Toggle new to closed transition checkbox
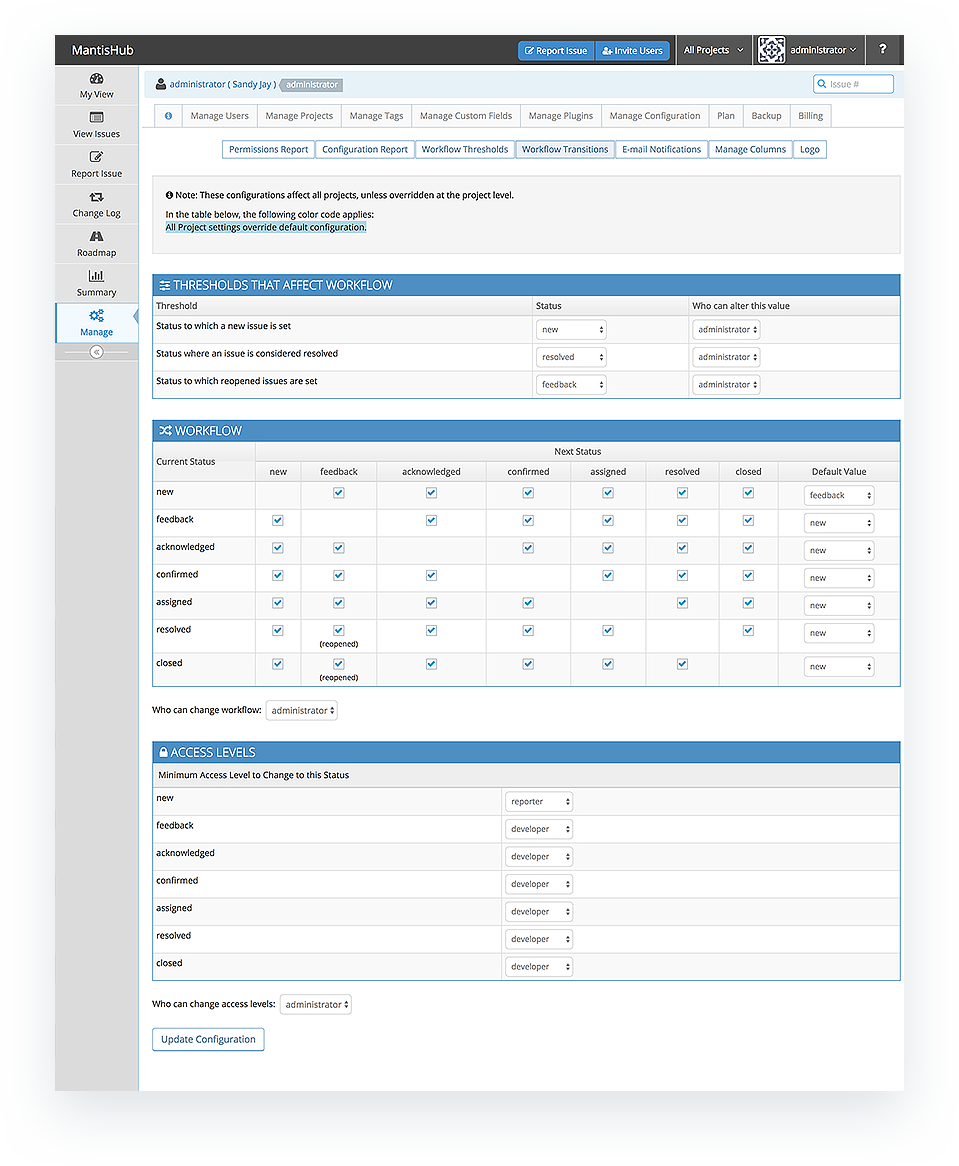959x1166 pixels. [749, 493]
